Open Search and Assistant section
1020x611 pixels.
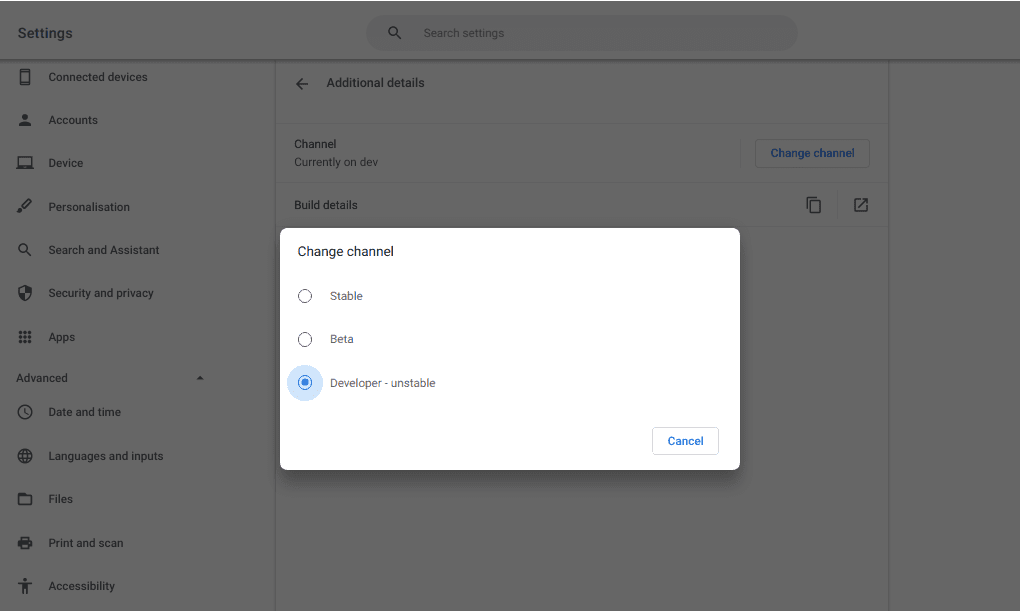103,250
